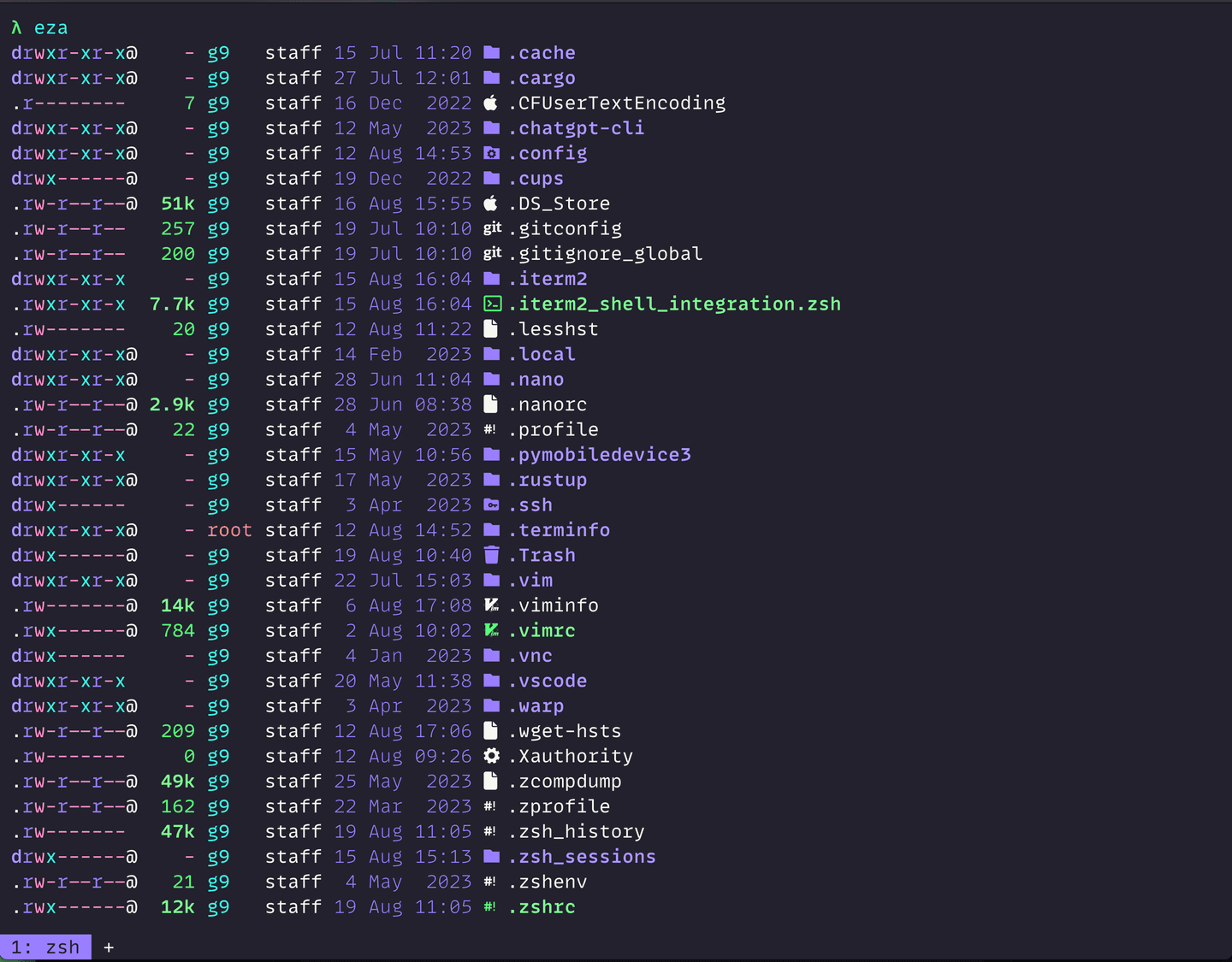Viewport: 1232px width, 962px height.
Task: Click the Apple icon next to .CFUserTextEncoding
Action: [491, 103]
